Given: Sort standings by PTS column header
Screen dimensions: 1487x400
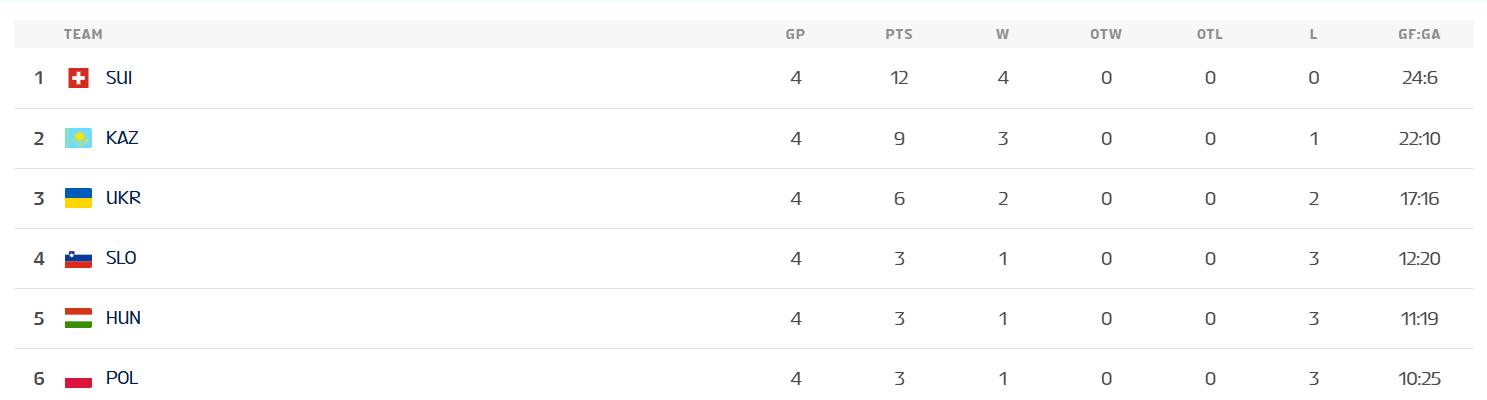Looking at the screenshot, I should tap(898, 34).
